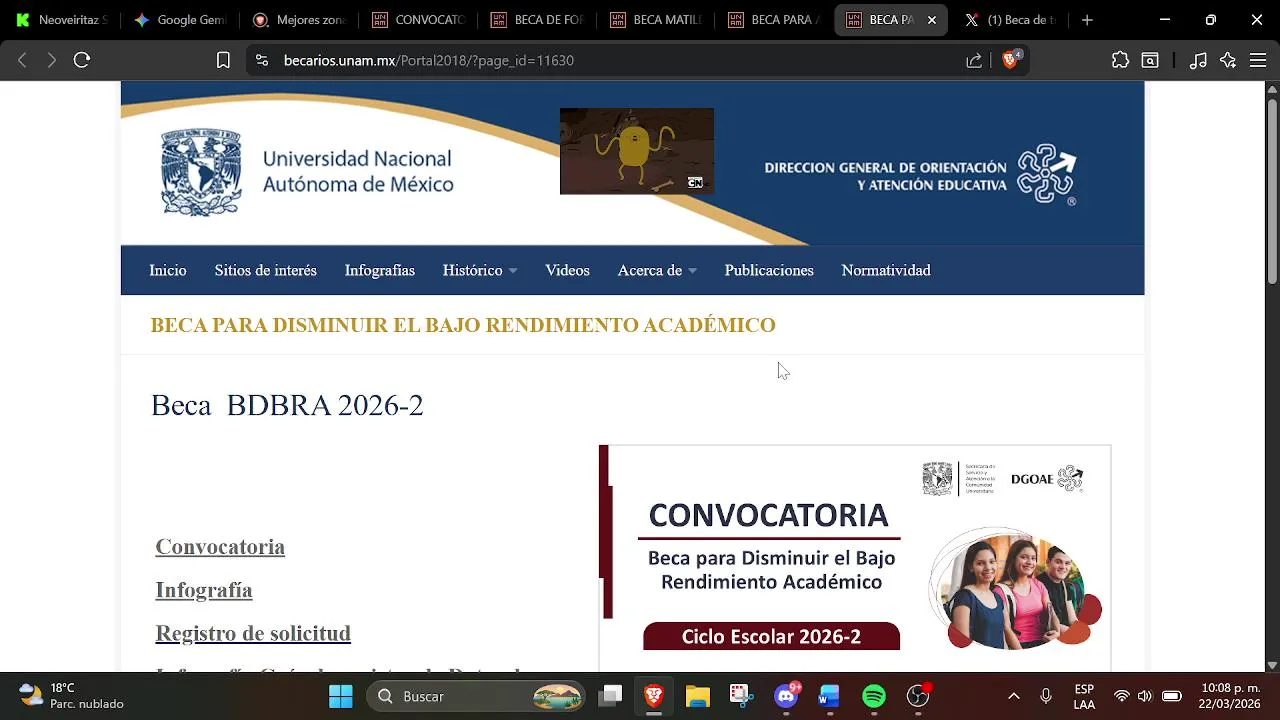Open the Registro de solicitud link
The width and height of the screenshot is (1280, 720).
pos(253,633)
